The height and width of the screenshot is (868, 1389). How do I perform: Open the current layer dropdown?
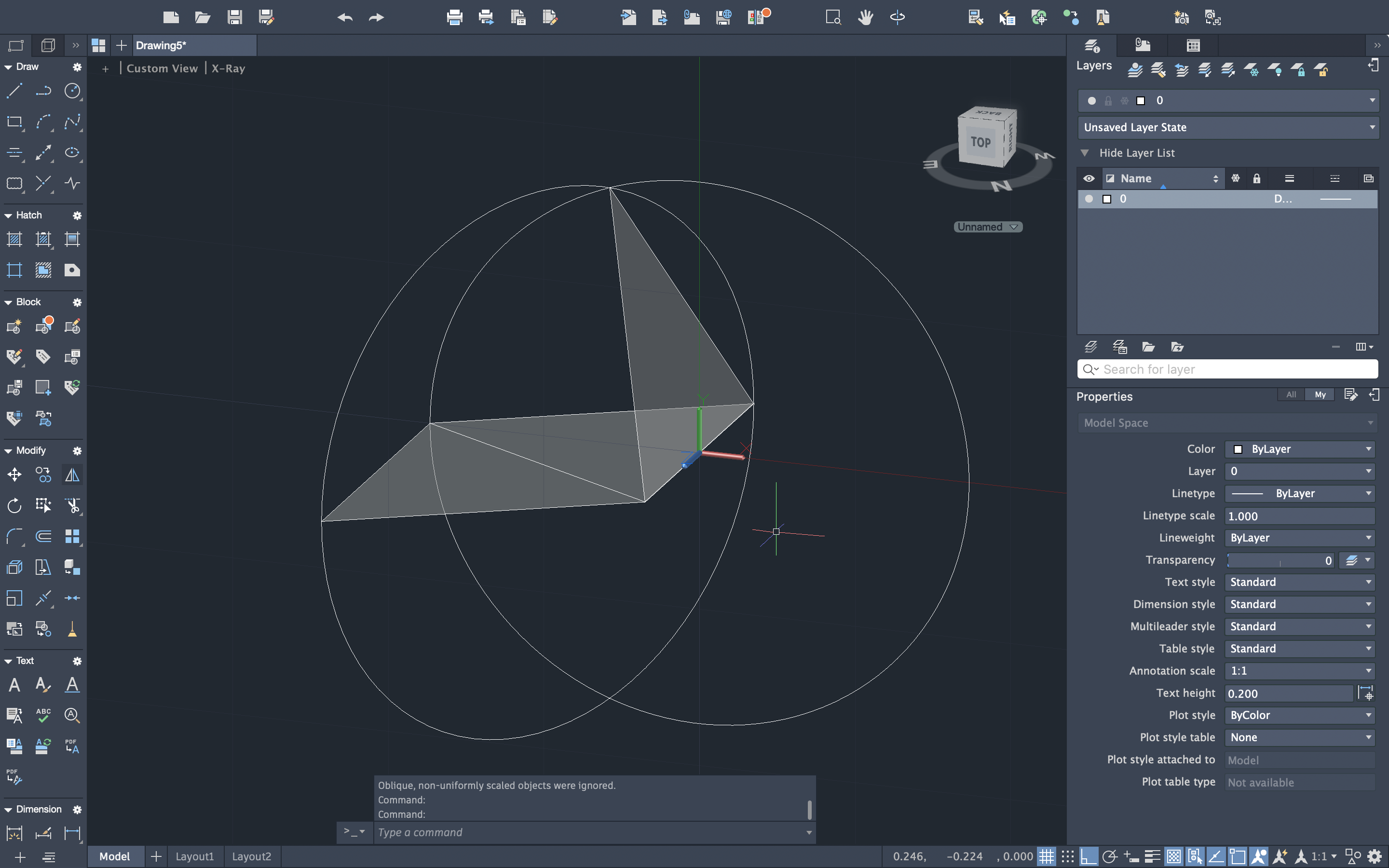click(x=1228, y=100)
